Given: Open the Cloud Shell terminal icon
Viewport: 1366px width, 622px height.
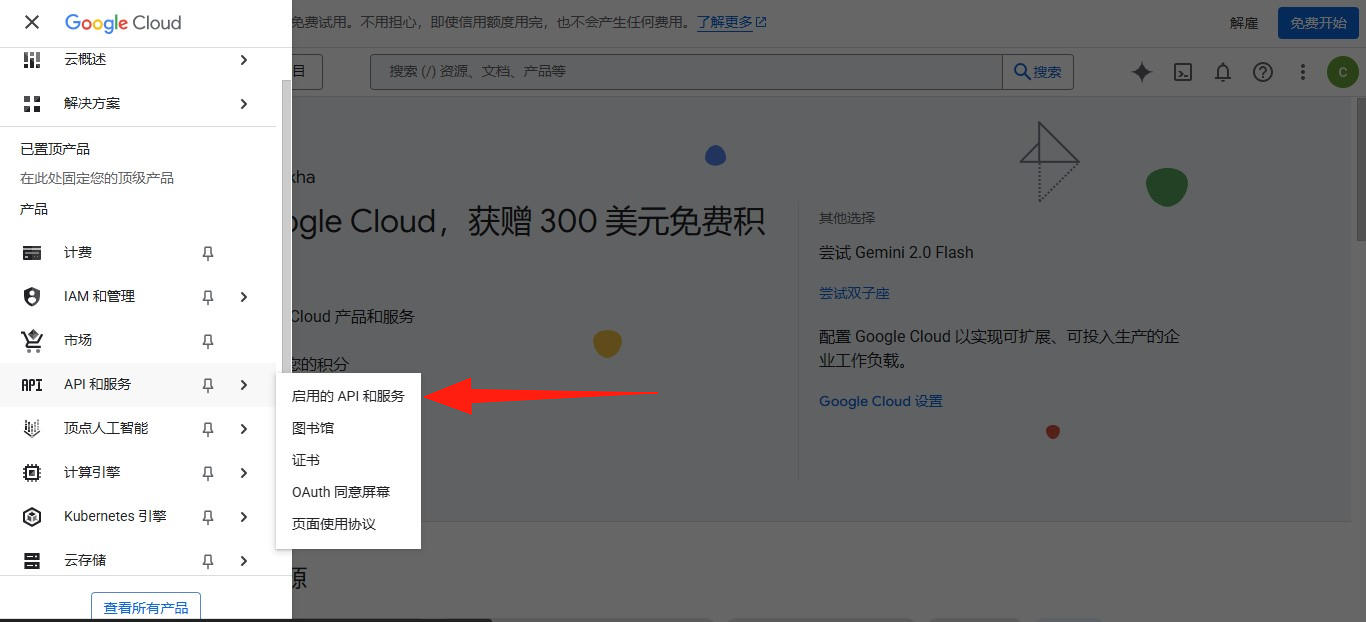Looking at the screenshot, I should click(1183, 72).
